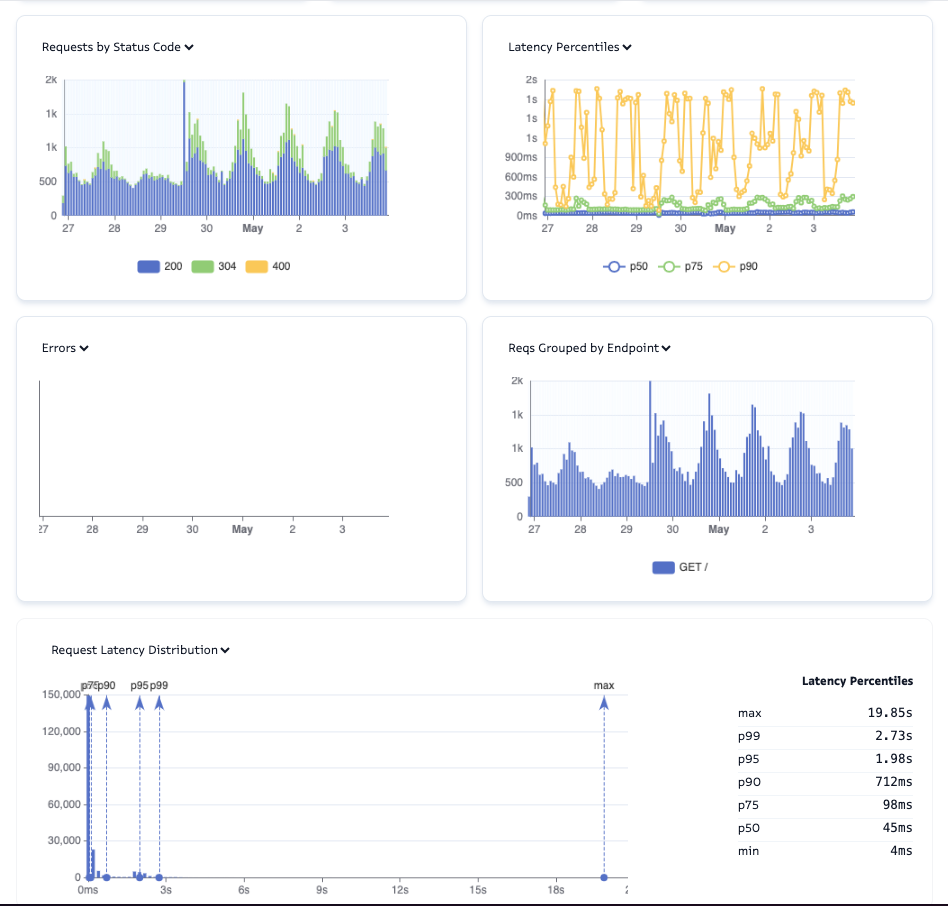Click the GET / legend swatch icon
Screen dimensions: 948x906
point(662,567)
